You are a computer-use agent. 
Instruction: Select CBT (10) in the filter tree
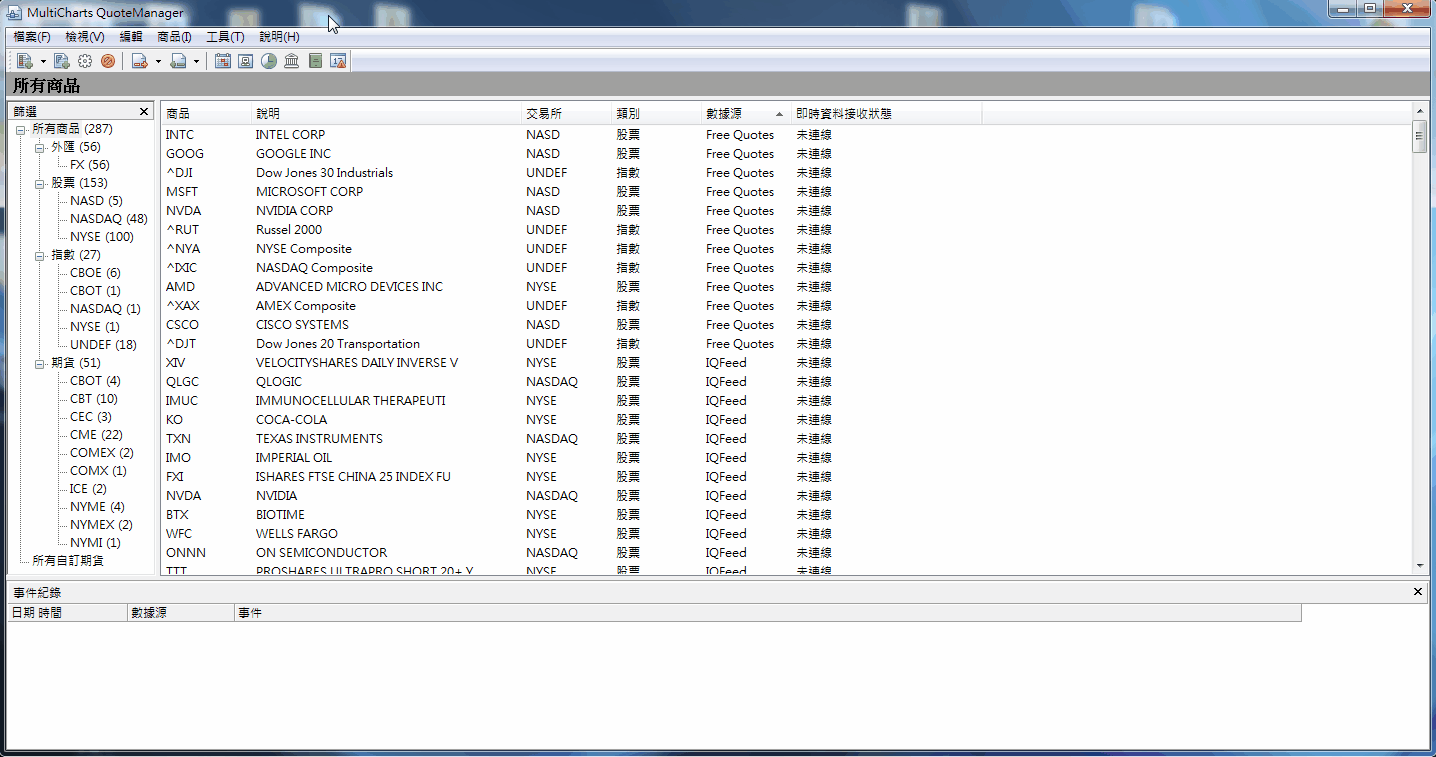93,399
